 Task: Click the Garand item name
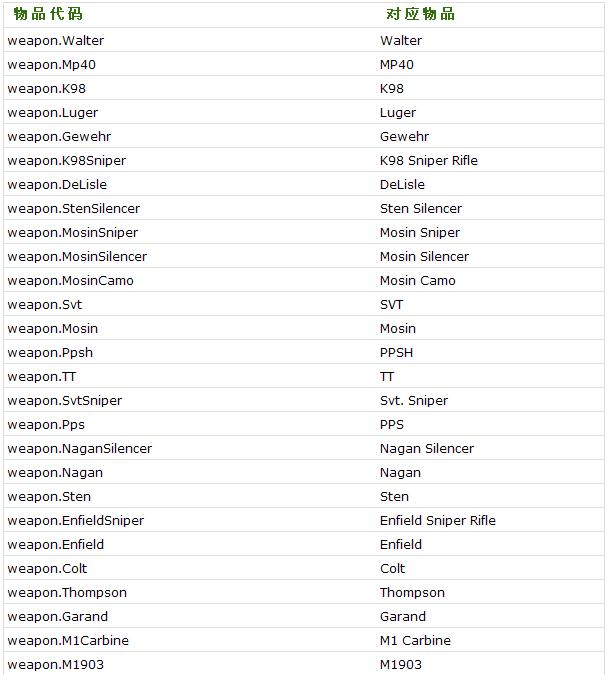click(403, 617)
